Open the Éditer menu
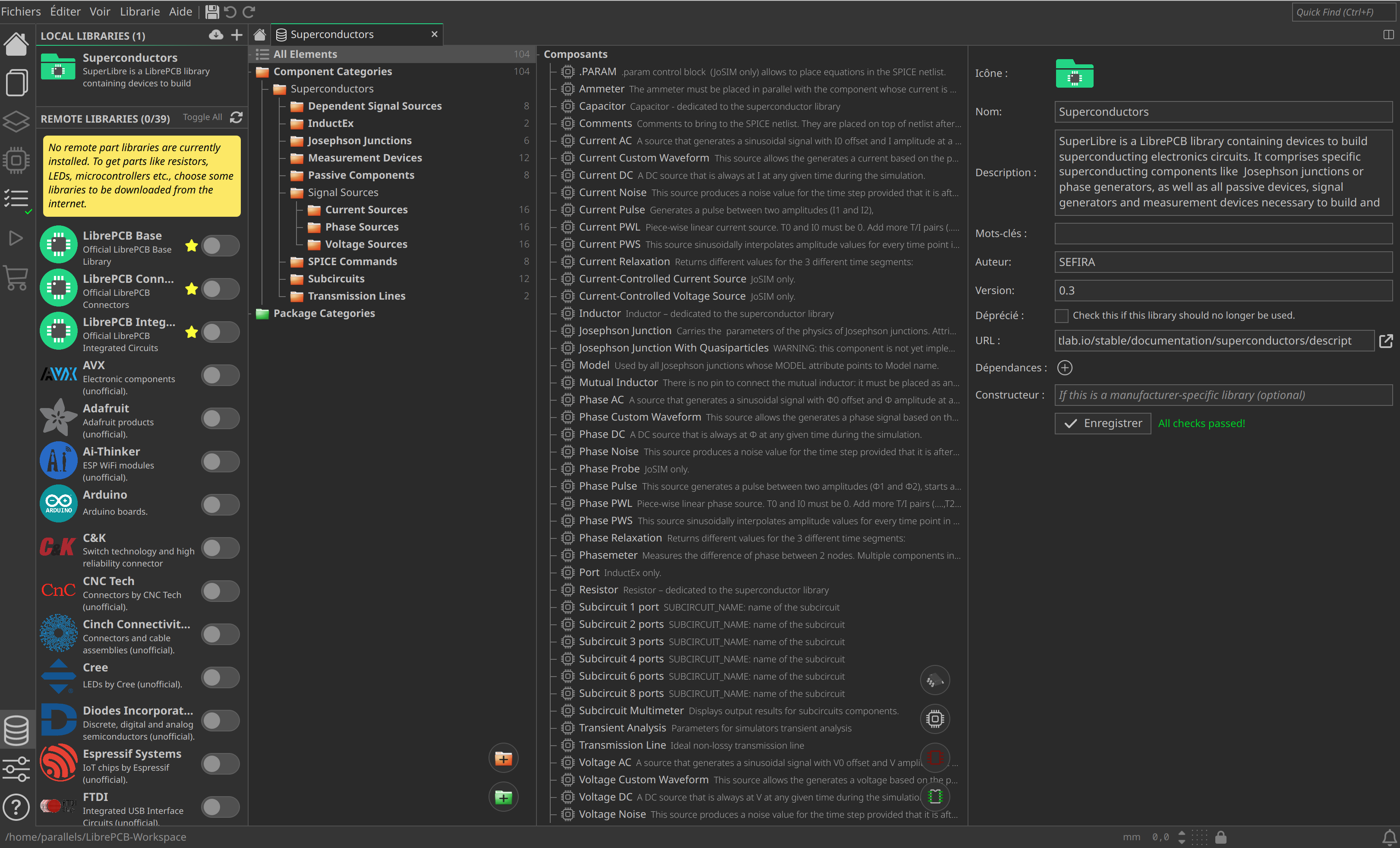The height and width of the screenshot is (848, 1400). coord(65,11)
